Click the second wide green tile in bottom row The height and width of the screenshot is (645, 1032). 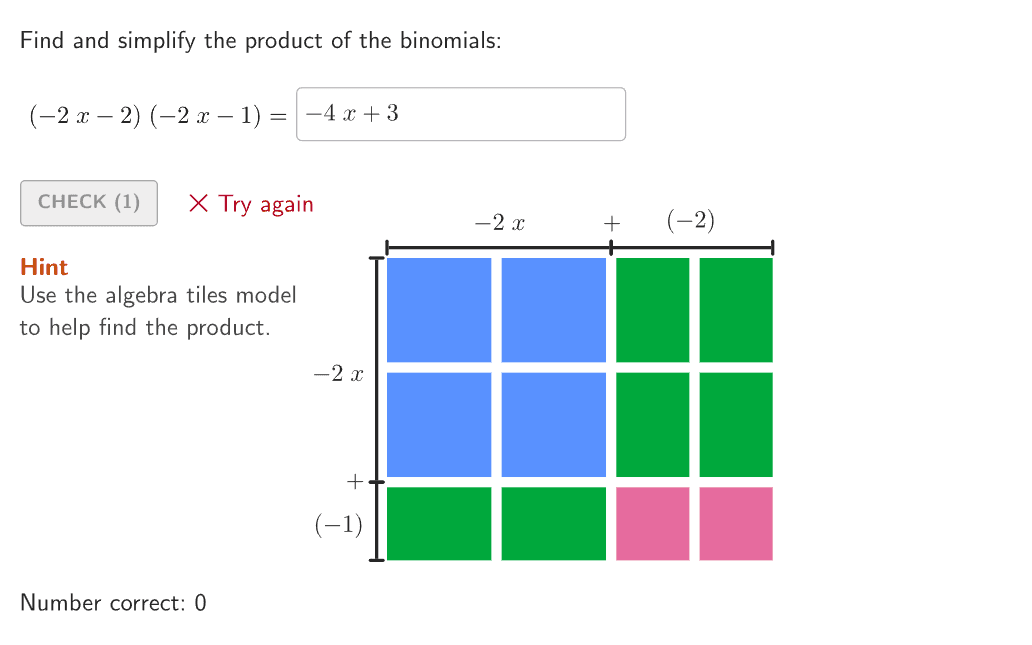[554, 524]
